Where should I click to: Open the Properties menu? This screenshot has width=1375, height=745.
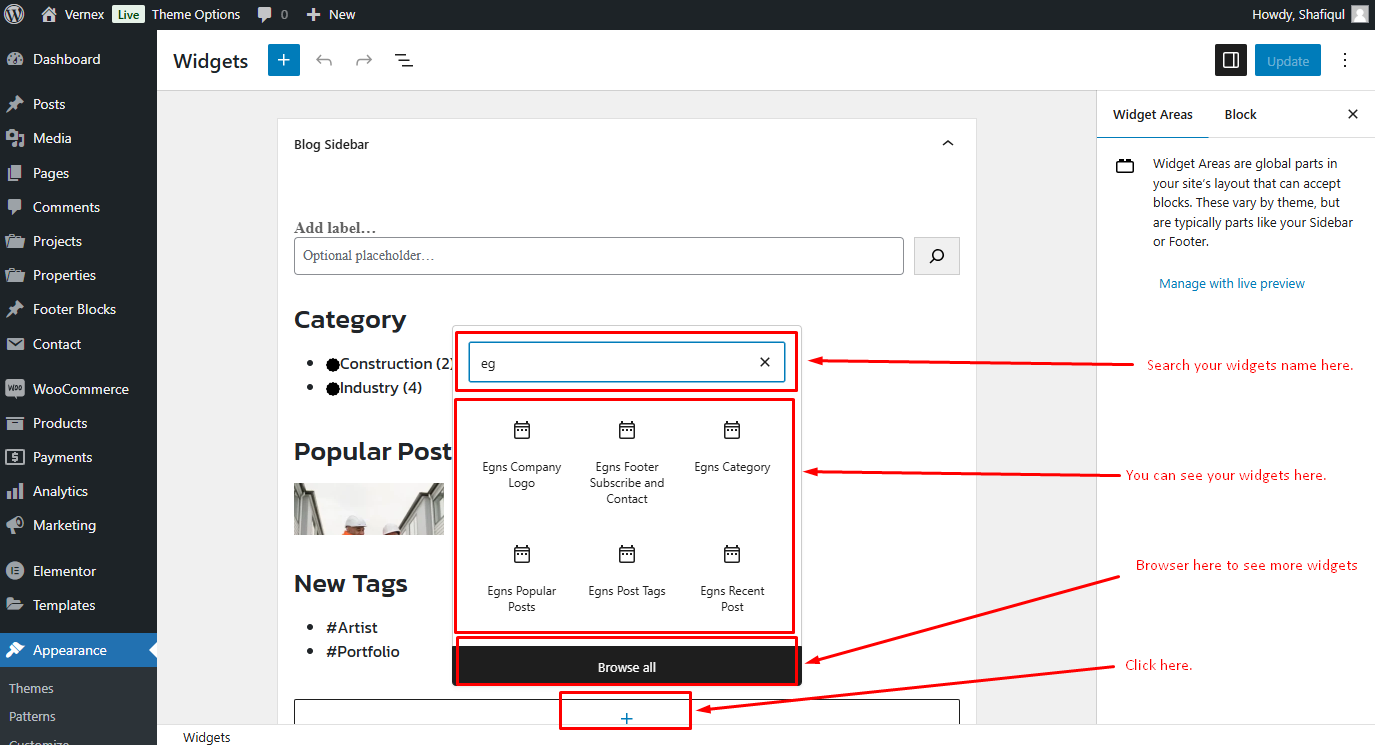pyautogui.click(x=64, y=275)
